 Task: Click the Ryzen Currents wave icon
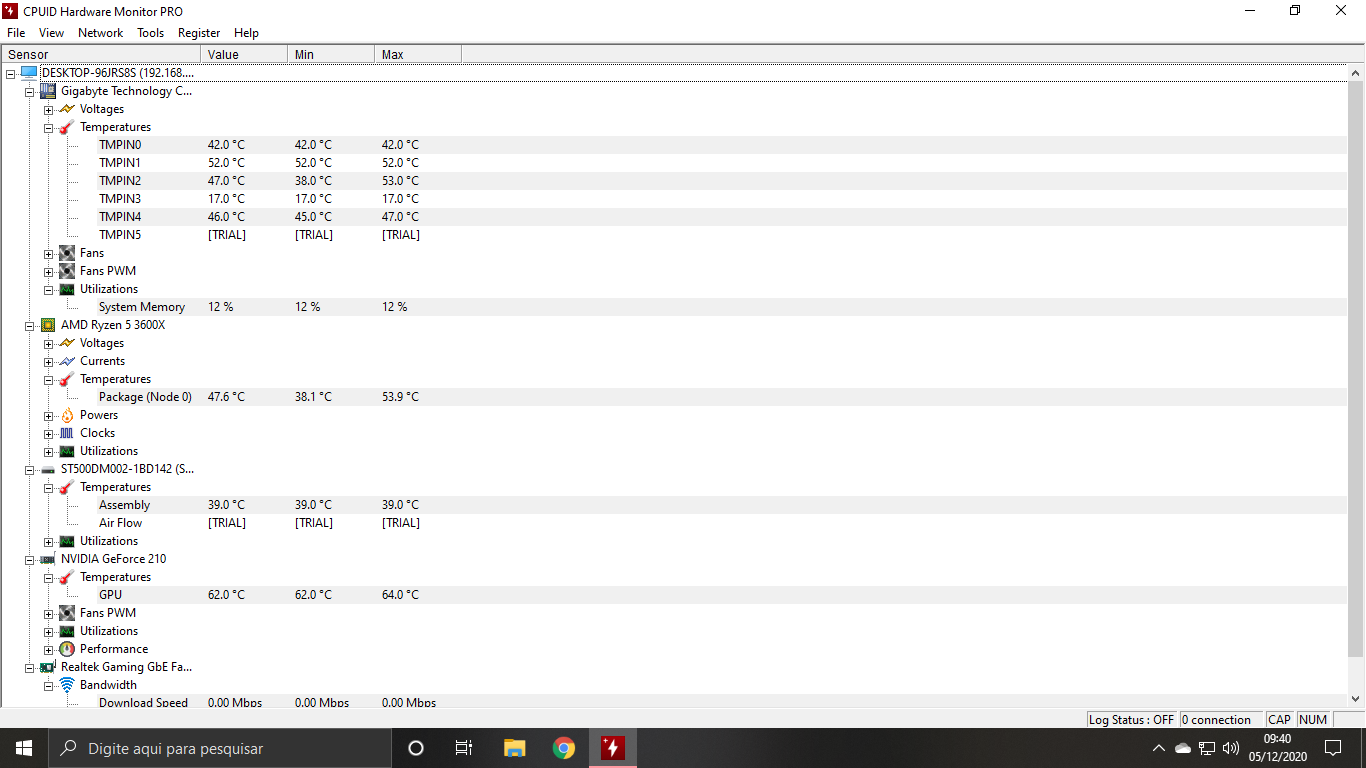tap(67, 361)
